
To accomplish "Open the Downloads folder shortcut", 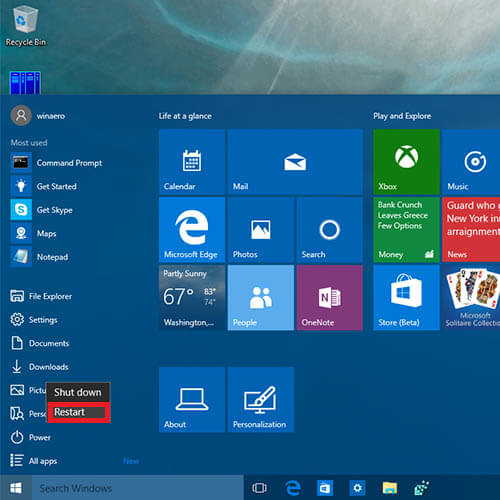I will tap(40, 367).
